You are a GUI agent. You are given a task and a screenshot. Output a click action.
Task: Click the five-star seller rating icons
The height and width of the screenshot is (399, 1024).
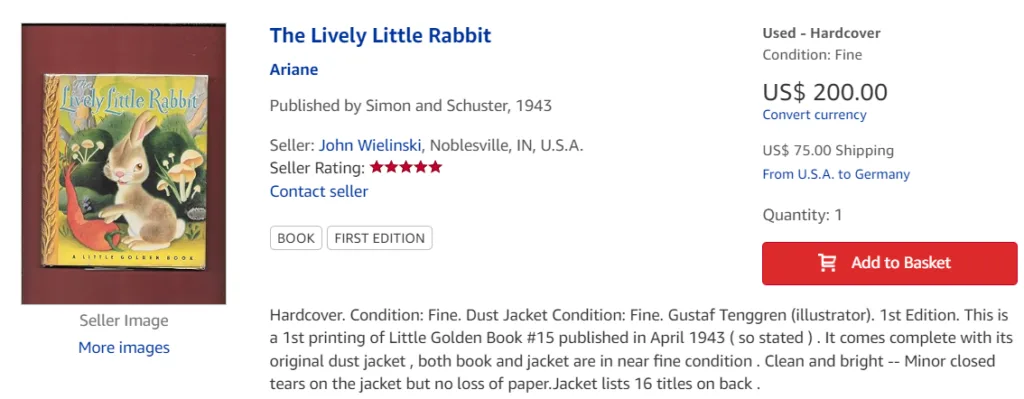[x=406, y=167]
